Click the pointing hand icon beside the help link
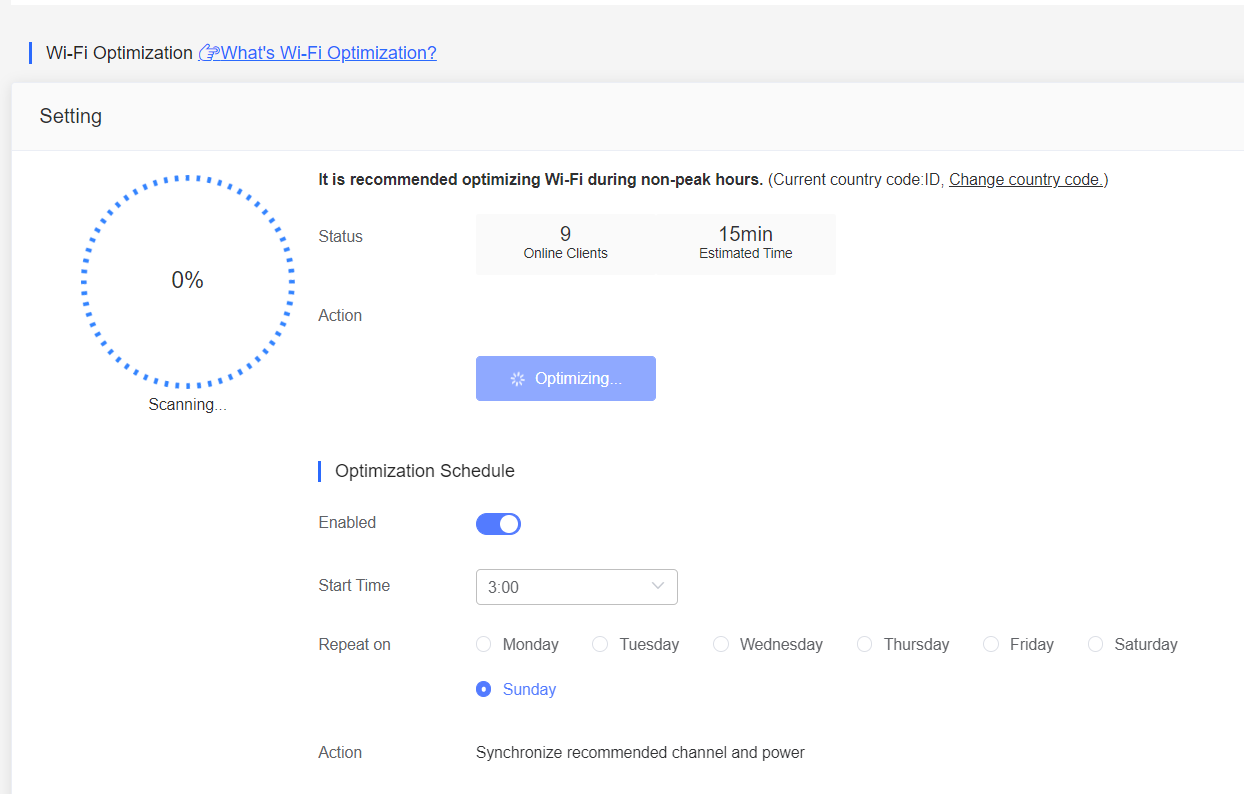The width and height of the screenshot is (1244, 794). [208, 53]
